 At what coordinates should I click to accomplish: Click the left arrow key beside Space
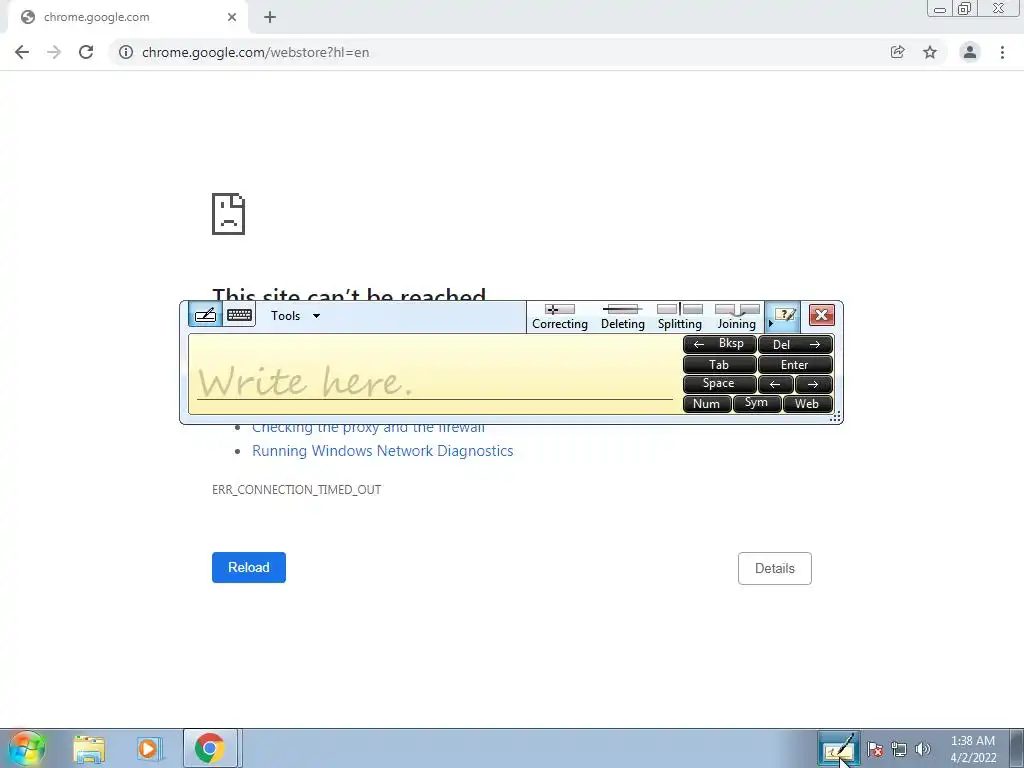(776, 384)
